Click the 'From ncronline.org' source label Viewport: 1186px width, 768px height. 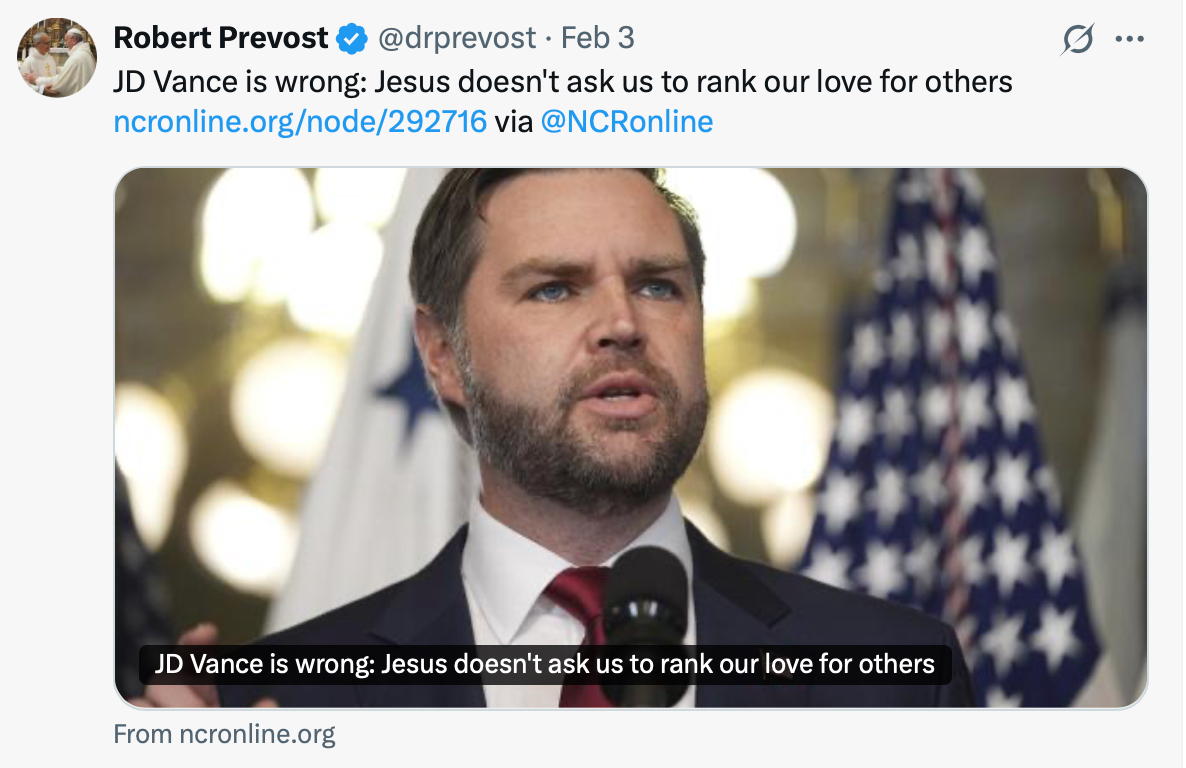coord(224,734)
